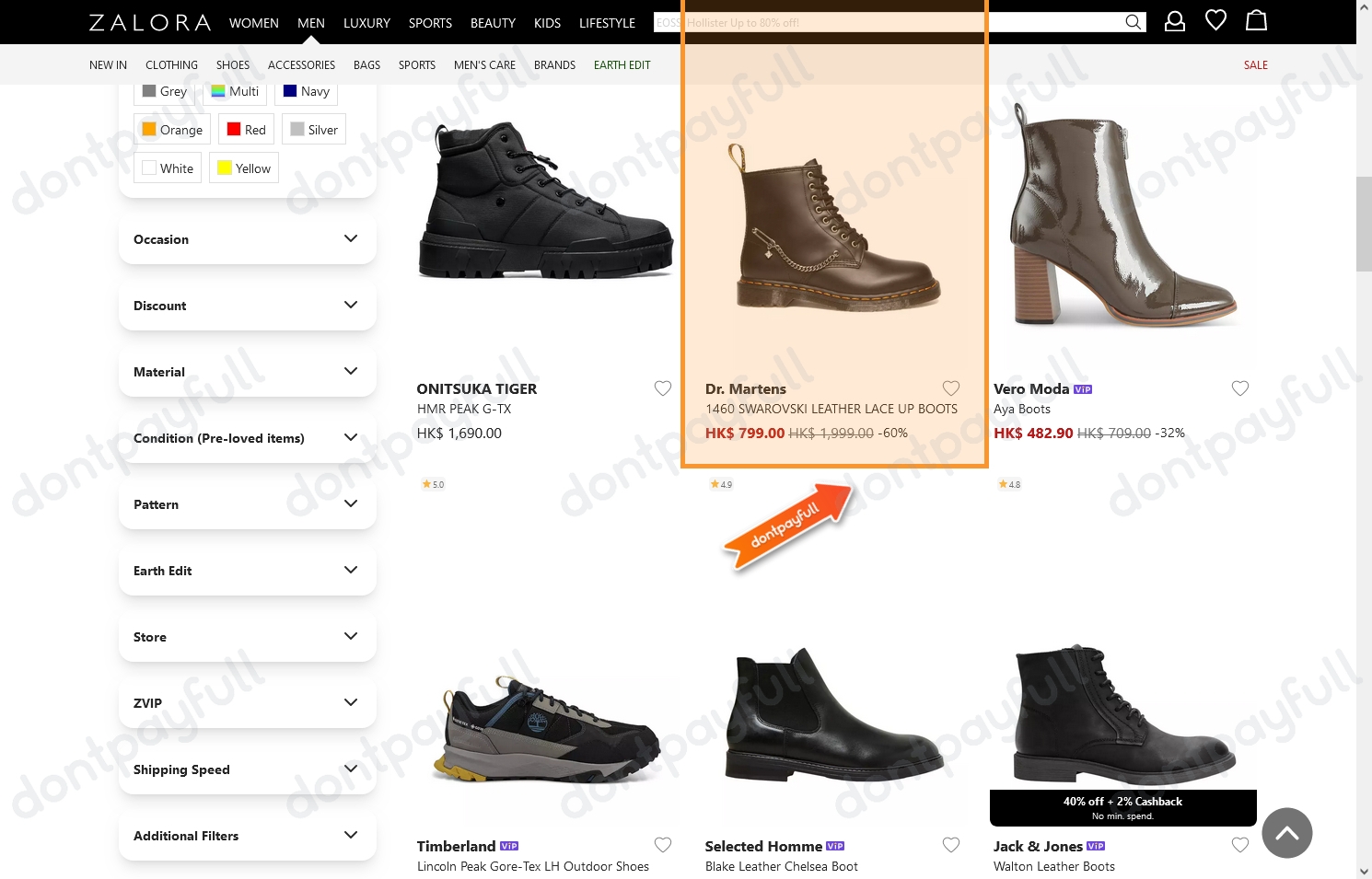Add Jack & Jones boots to wishlist
This screenshot has width=1372, height=879.
click(1240, 845)
